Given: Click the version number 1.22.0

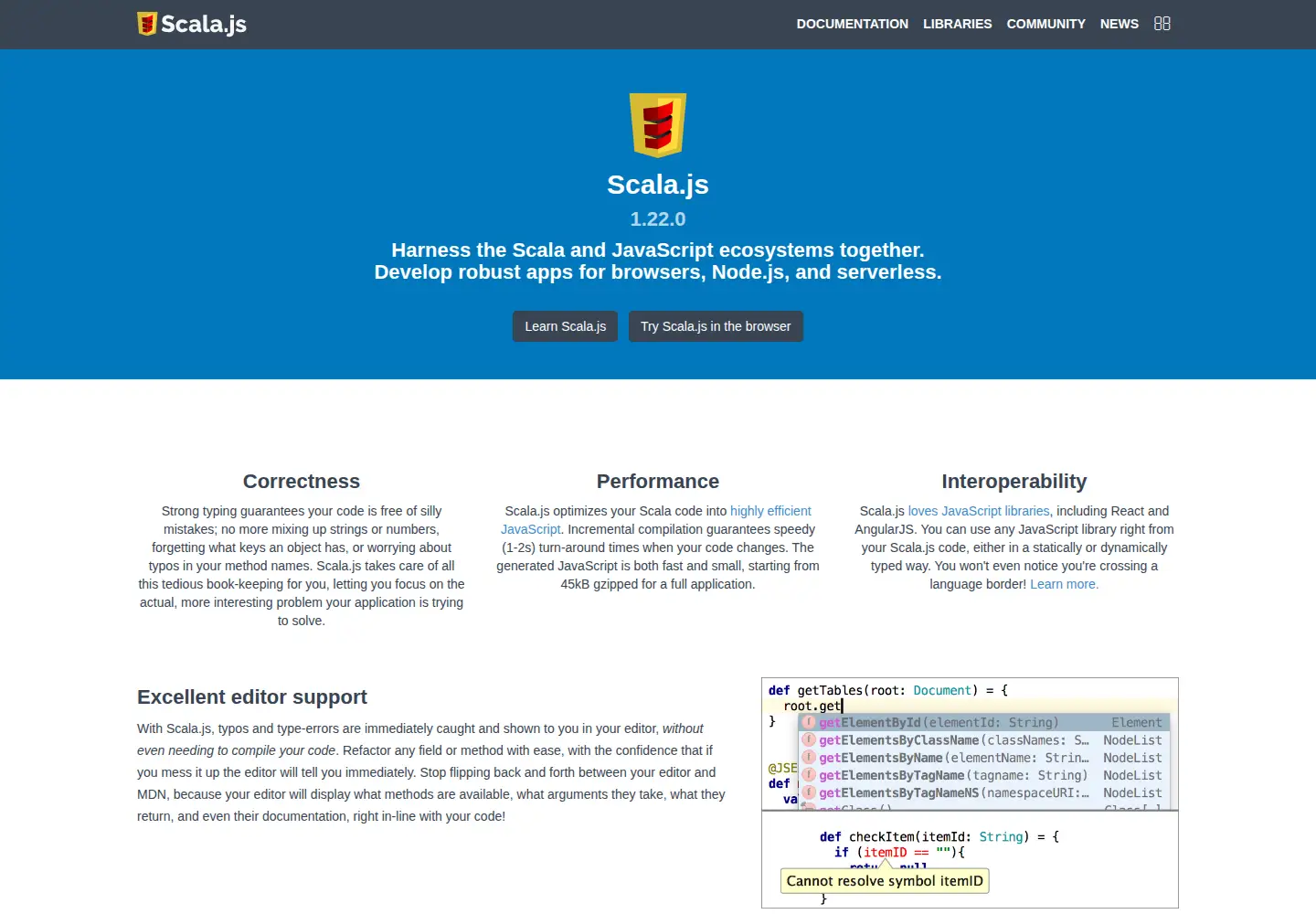Looking at the screenshot, I should click(x=658, y=219).
